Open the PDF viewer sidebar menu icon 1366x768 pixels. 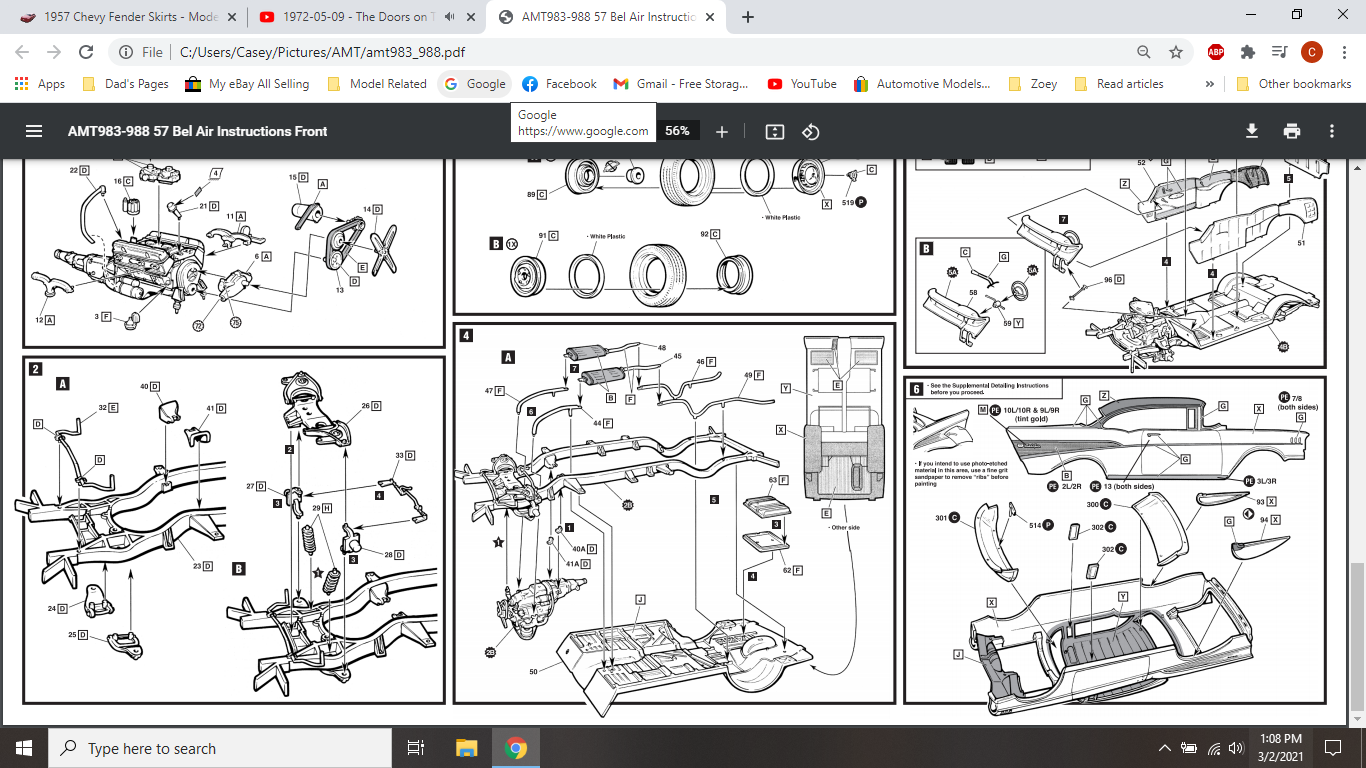[34, 131]
